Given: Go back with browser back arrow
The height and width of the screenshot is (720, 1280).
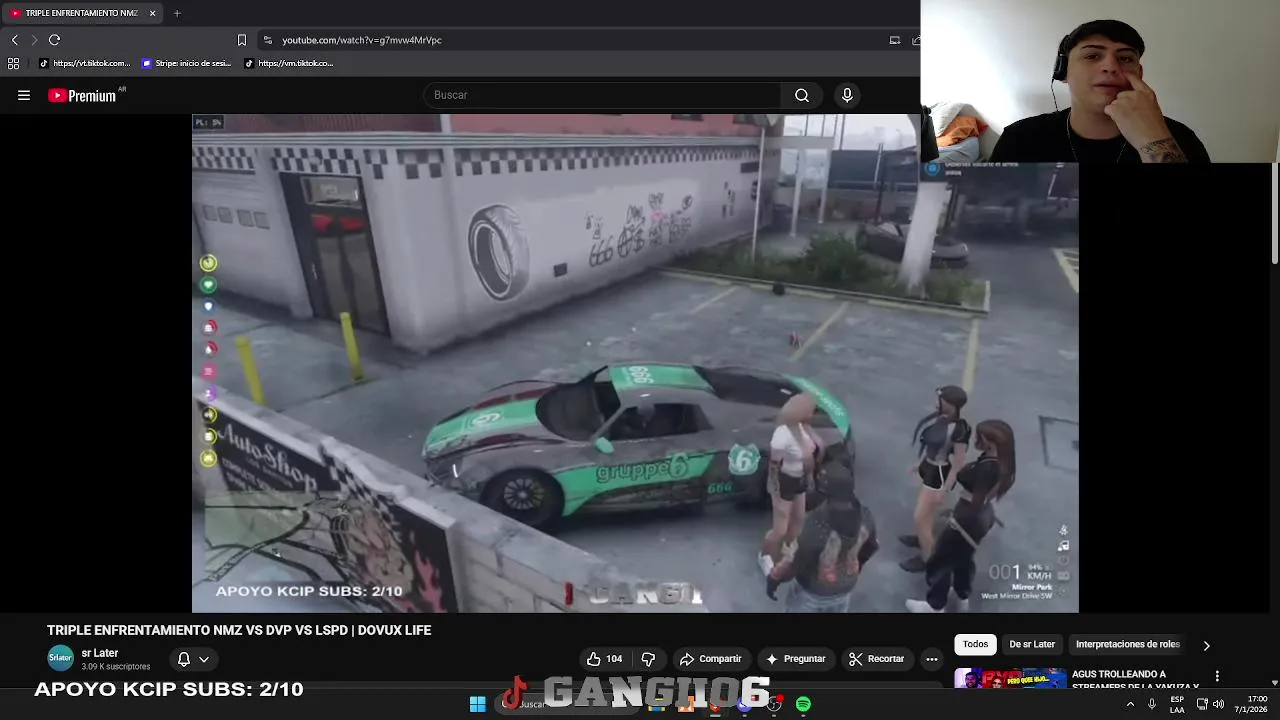Looking at the screenshot, I should (x=15, y=40).
